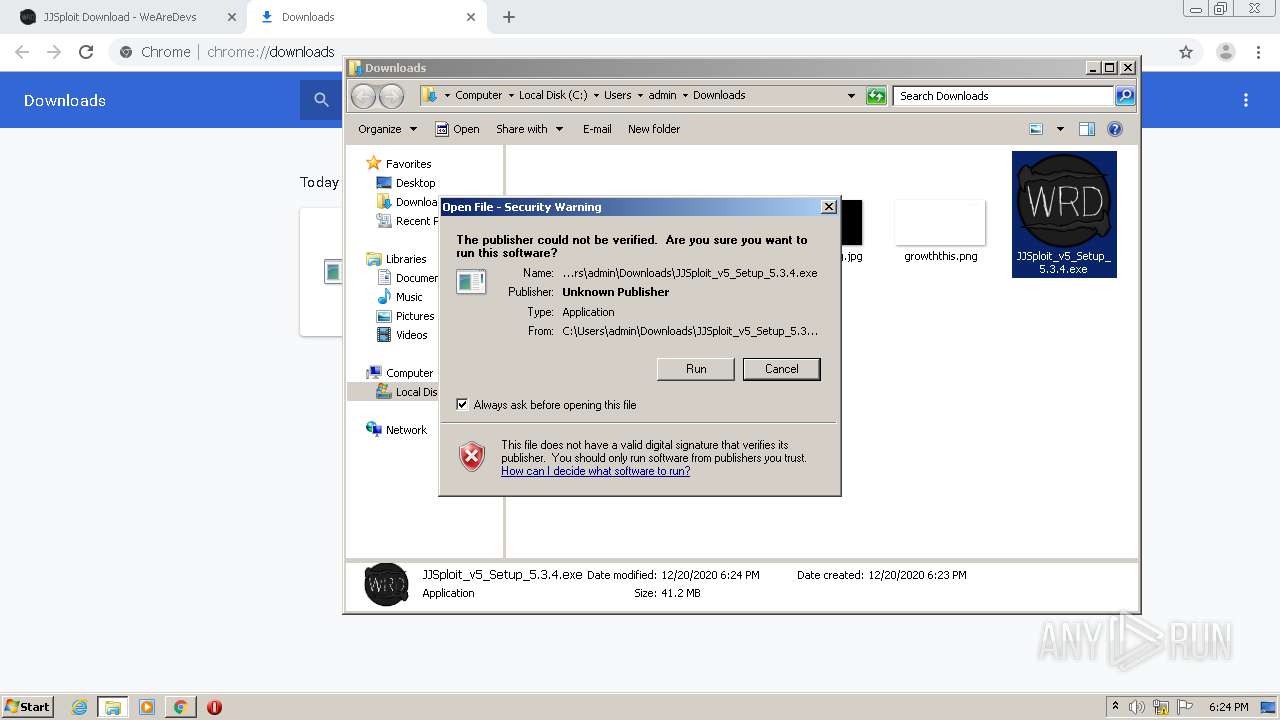The image size is (1280, 720).
Task: Expand the arrow after Users in the path
Action: pyautogui.click(x=640, y=95)
